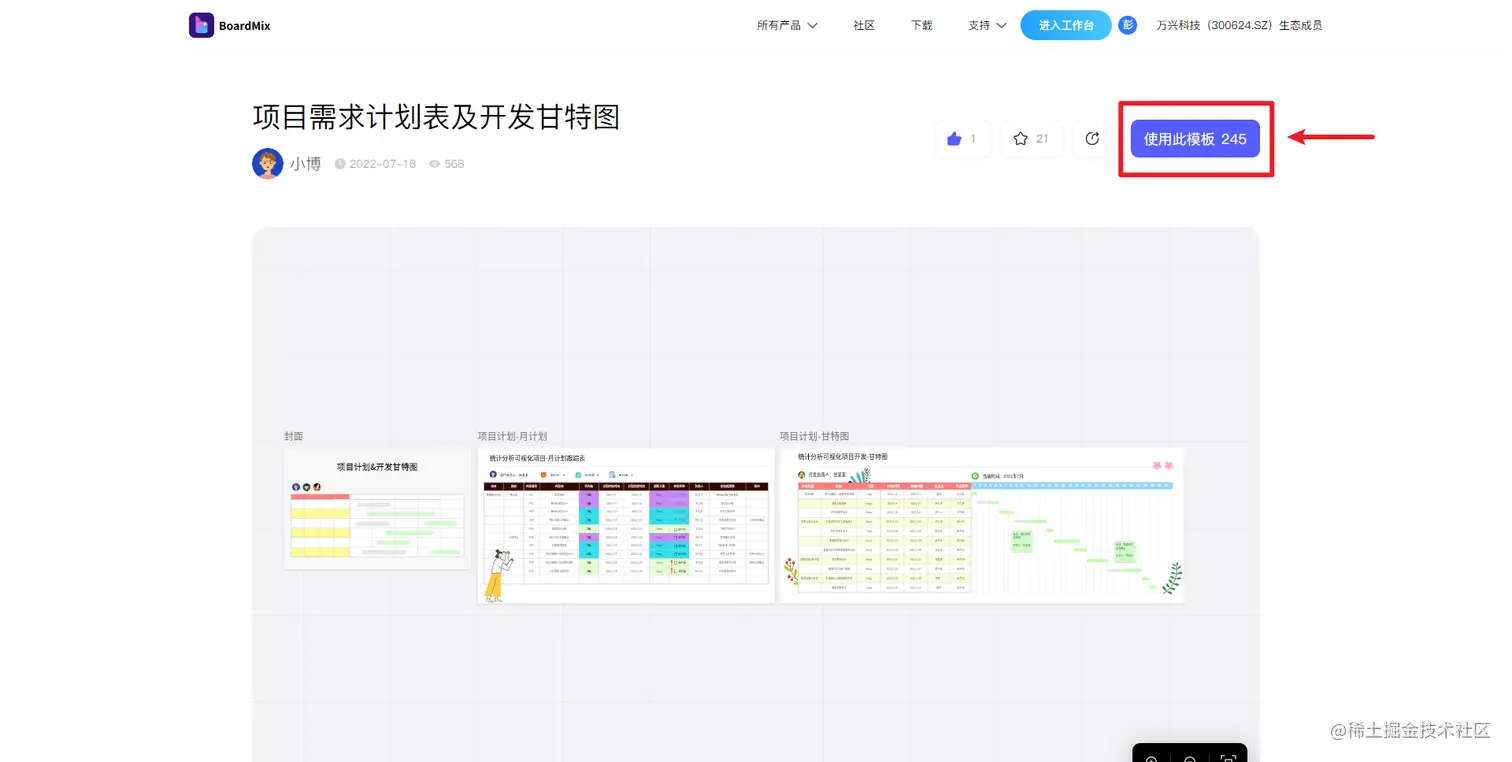Click the 进入工作台 button
The image size is (1512, 762).
[x=1066, y=26]
